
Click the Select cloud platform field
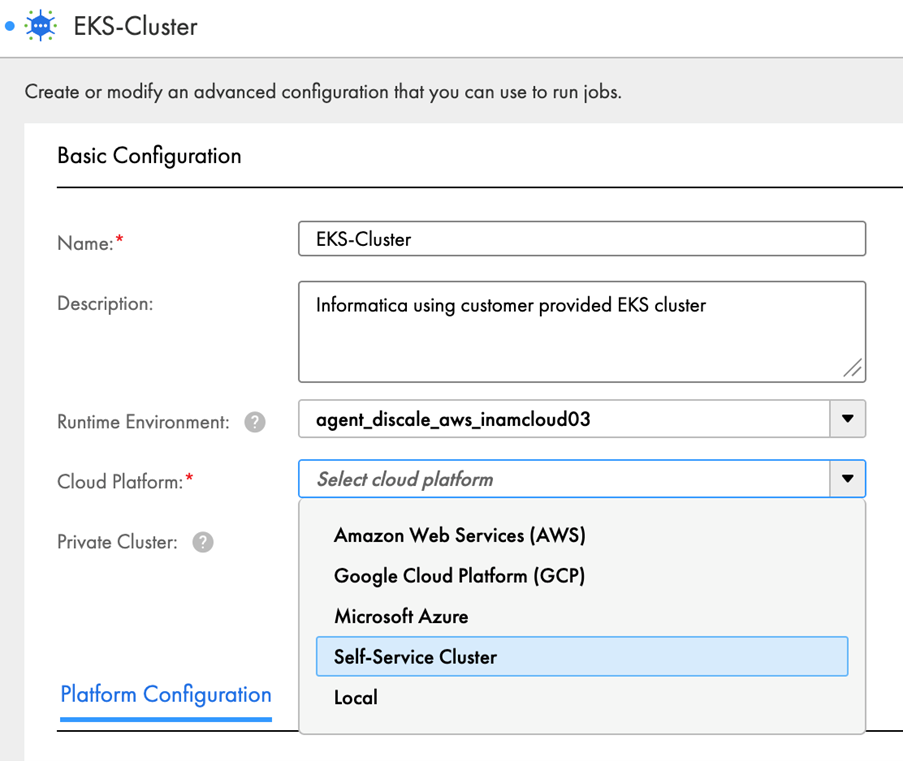coord(563,479)
